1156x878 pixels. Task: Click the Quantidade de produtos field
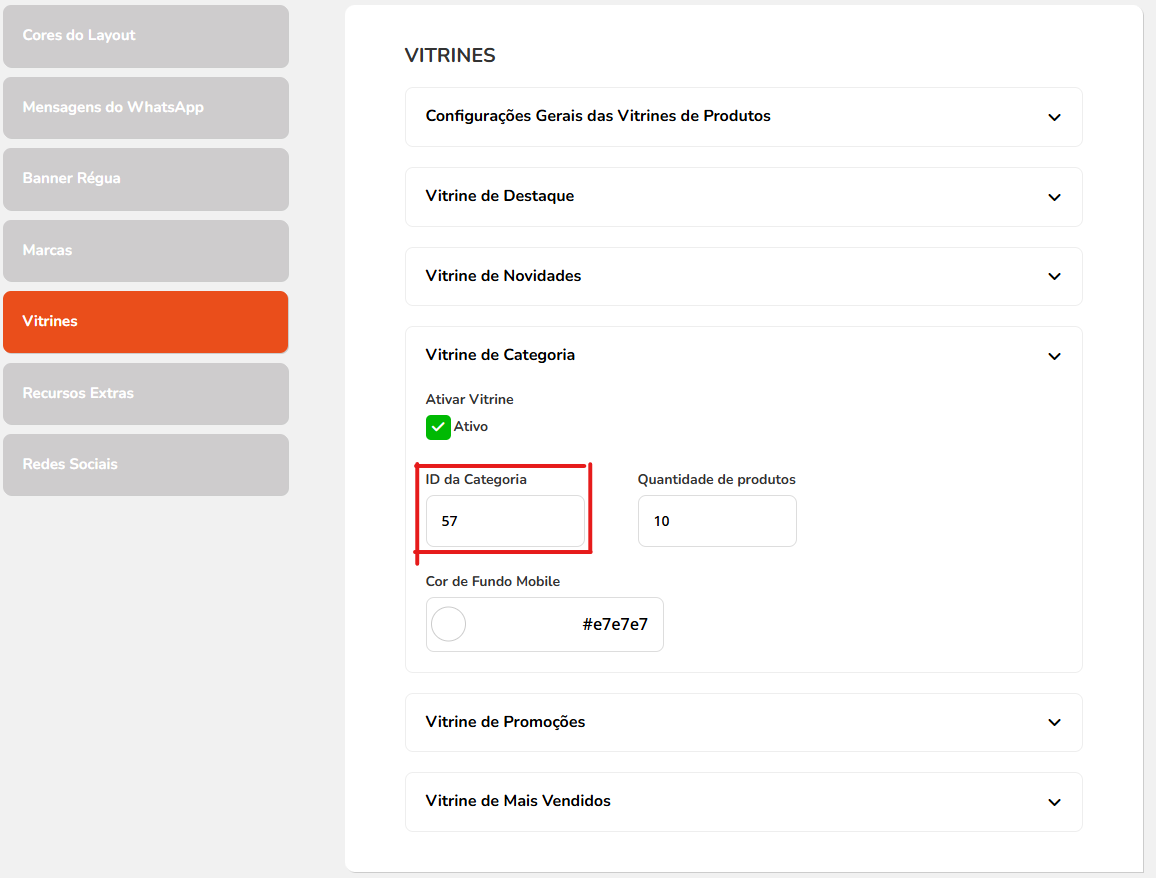(x=717, y=521)
